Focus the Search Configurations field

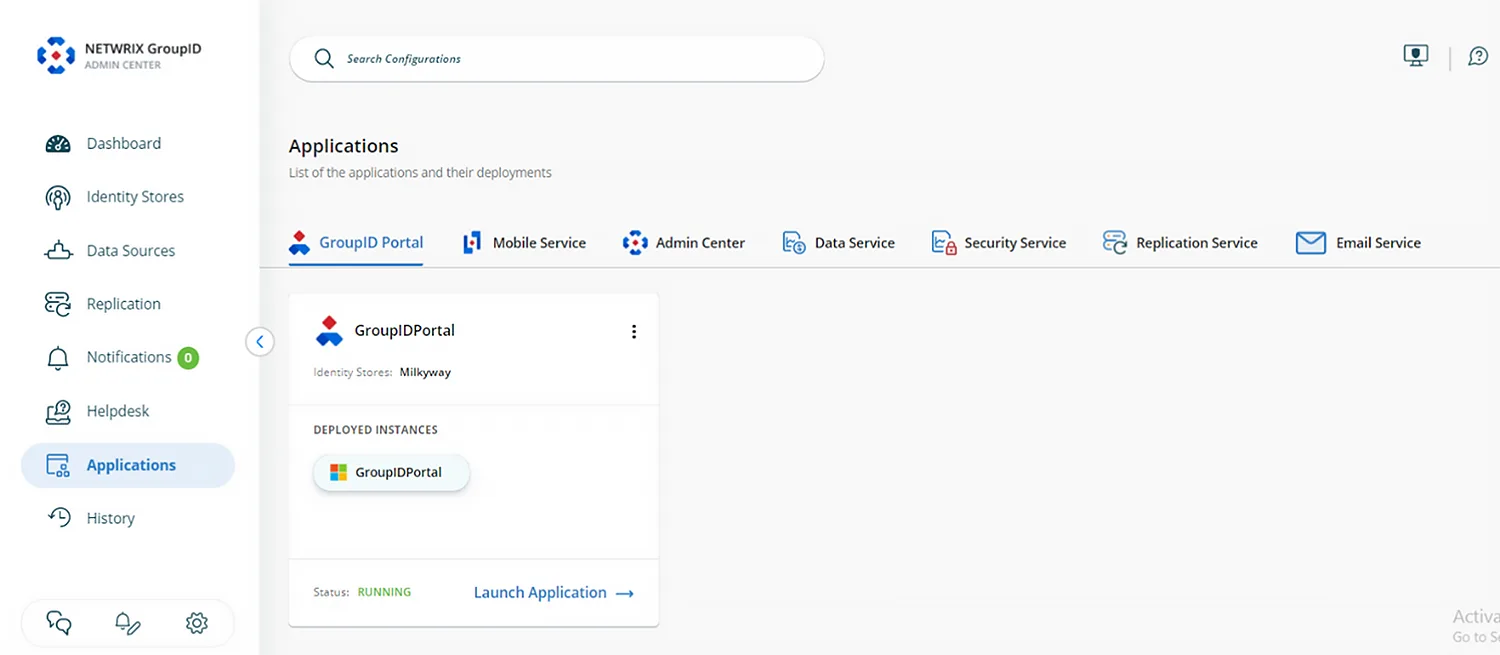556,59
